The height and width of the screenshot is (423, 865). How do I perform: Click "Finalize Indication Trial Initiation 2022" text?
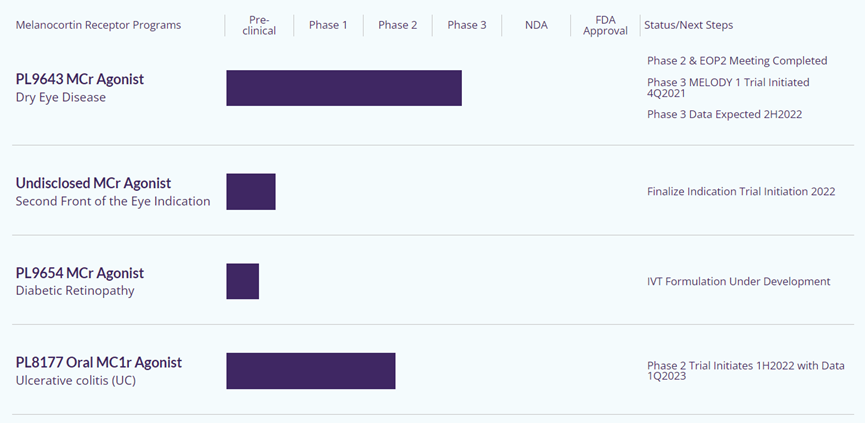tap(740, 191)
